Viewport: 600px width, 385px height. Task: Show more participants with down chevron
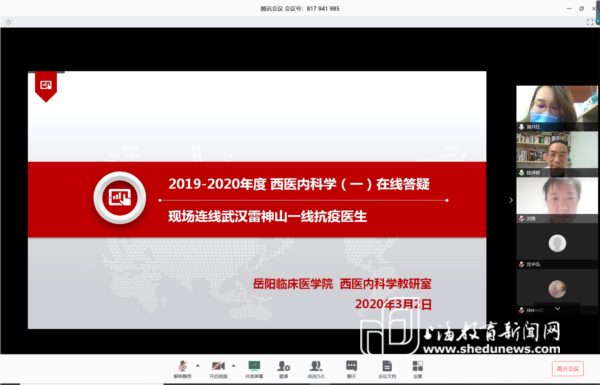click(558, 308)
